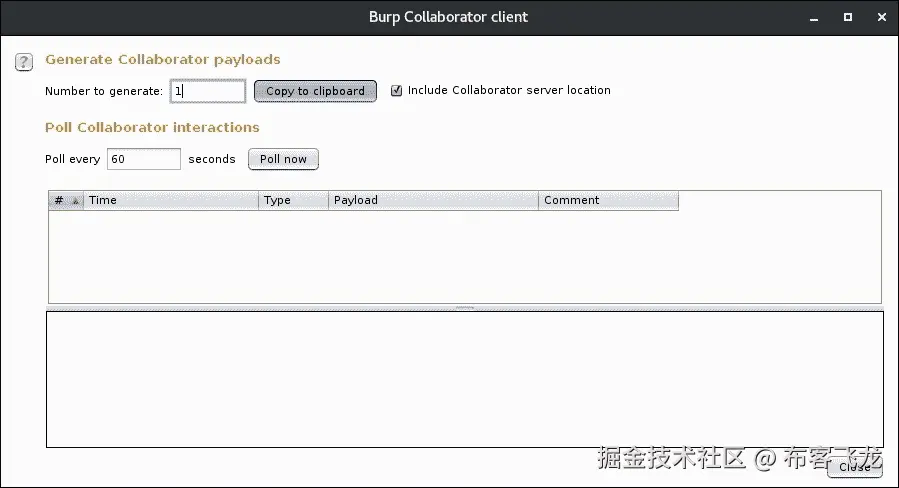Click the Close button at bottom right

(x=854, y=467)
